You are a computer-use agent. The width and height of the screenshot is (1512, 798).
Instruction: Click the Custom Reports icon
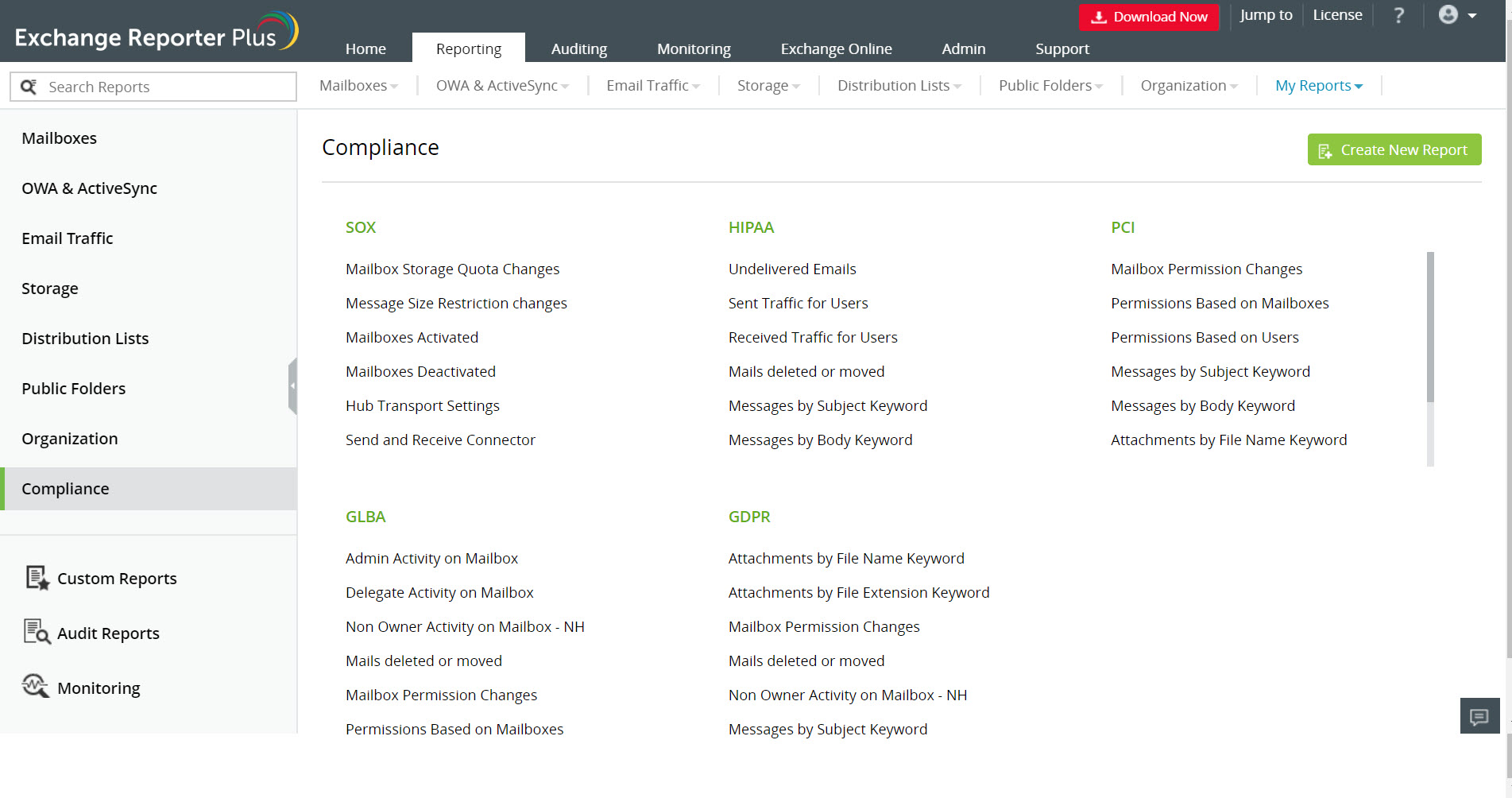coord(37,578)
